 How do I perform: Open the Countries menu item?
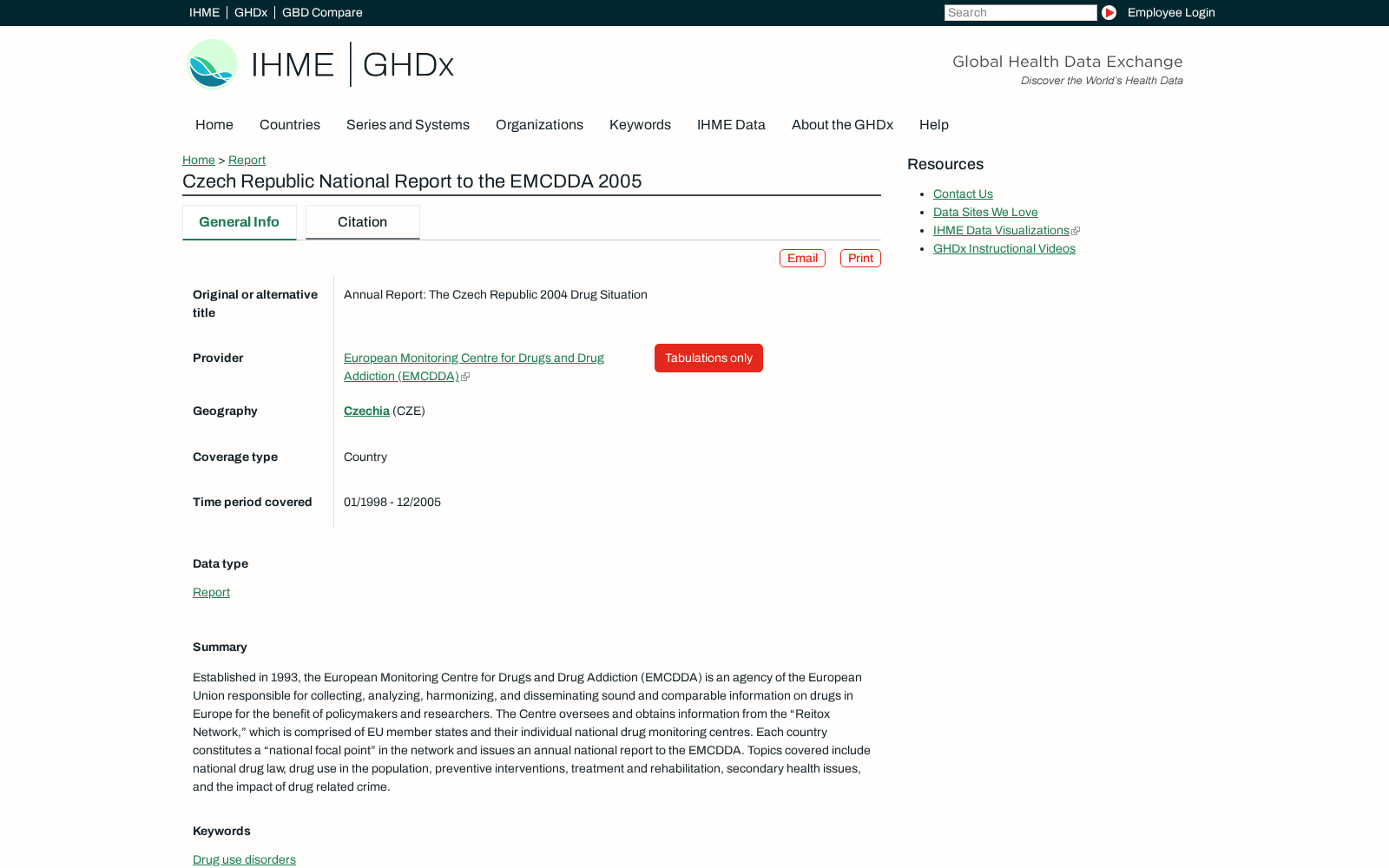290,125
